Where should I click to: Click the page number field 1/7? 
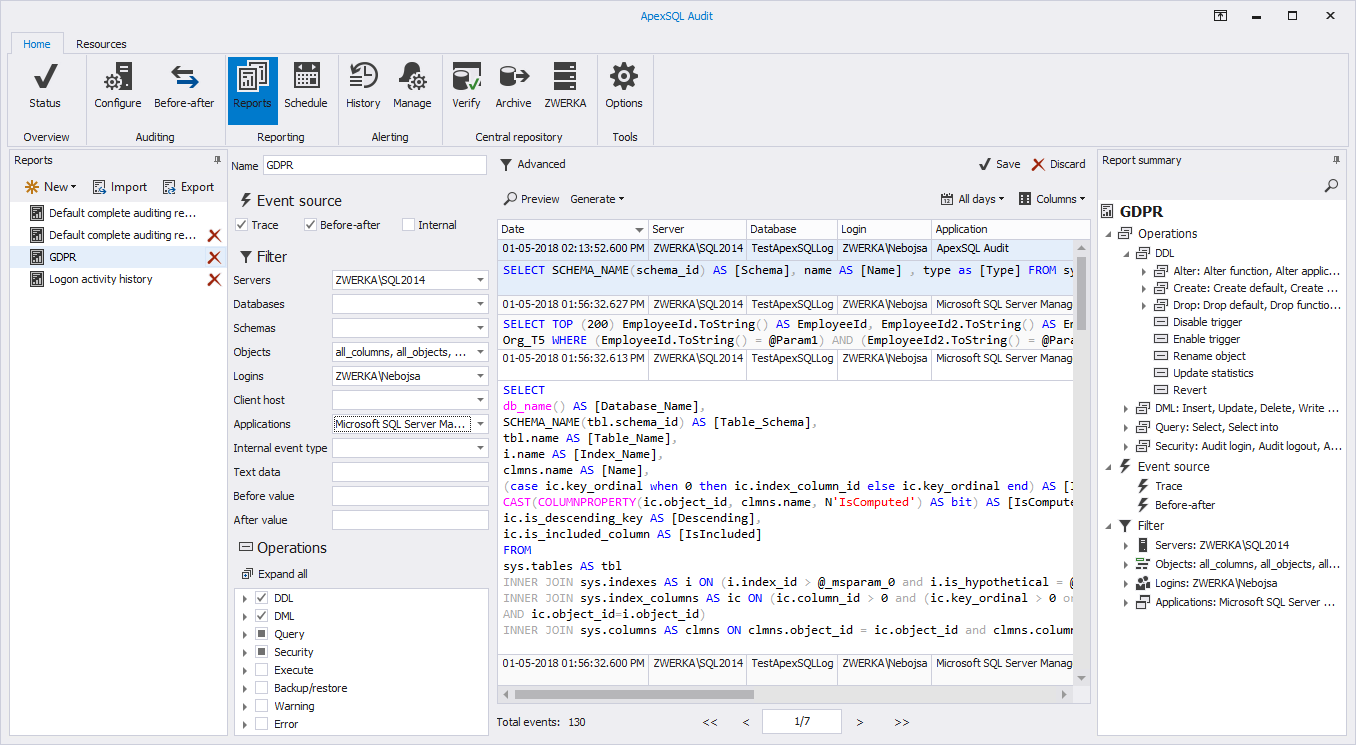pyautogui.click(x=802, y=721)
